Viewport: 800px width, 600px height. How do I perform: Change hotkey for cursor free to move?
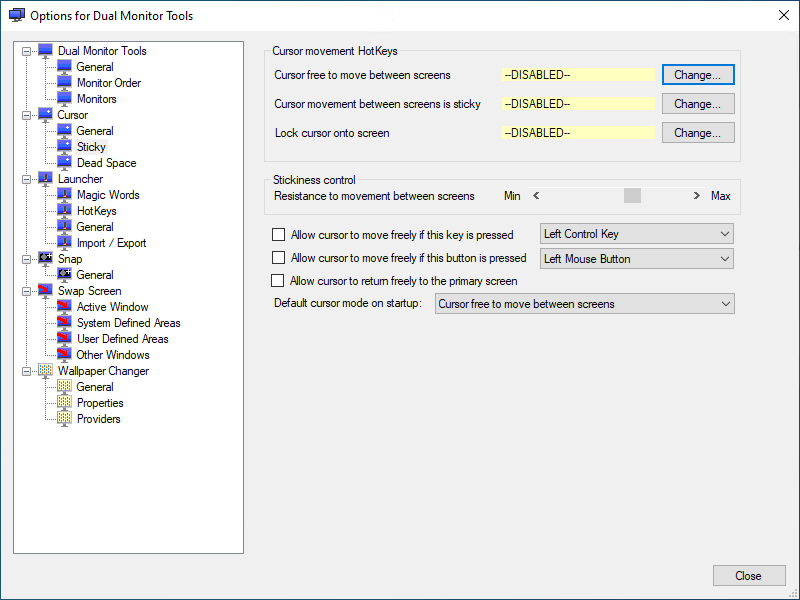click(x=698, y=75)
